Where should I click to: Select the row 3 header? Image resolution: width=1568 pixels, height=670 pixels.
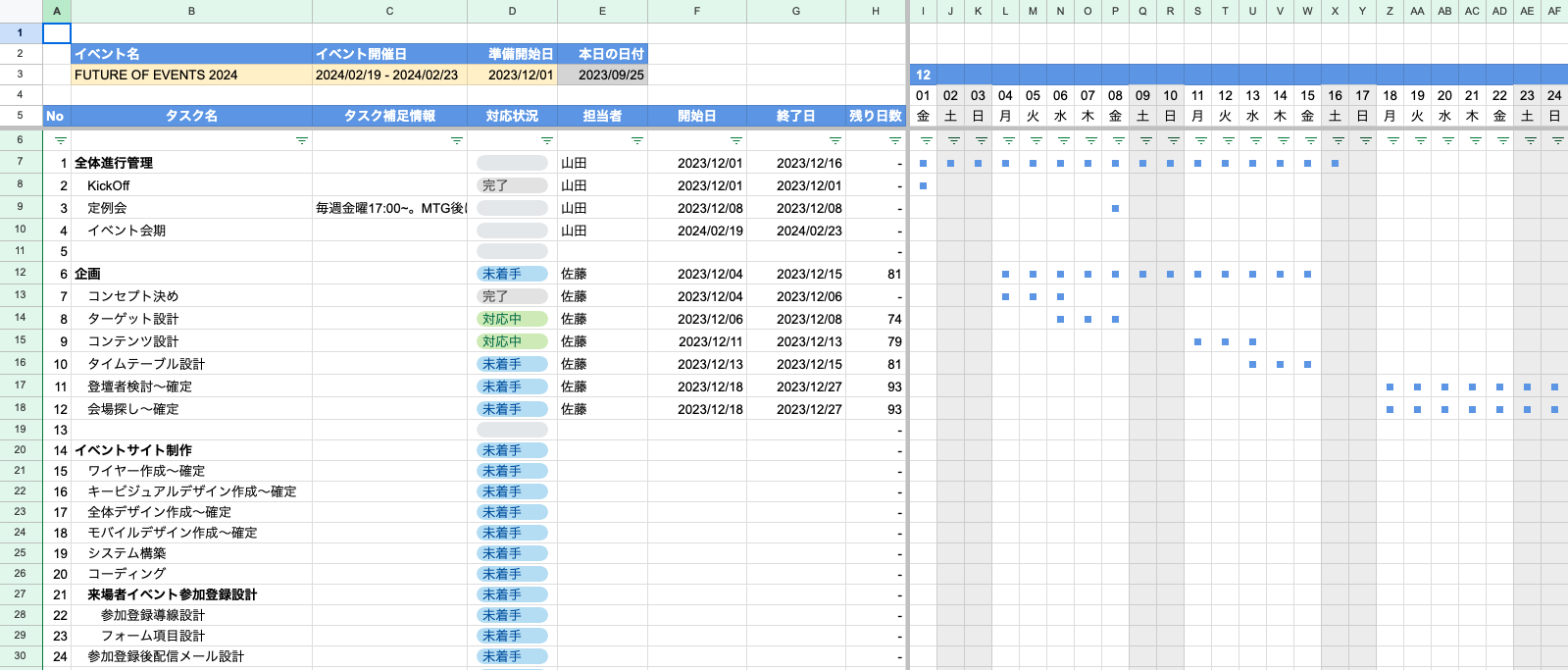tap(20, 75)
